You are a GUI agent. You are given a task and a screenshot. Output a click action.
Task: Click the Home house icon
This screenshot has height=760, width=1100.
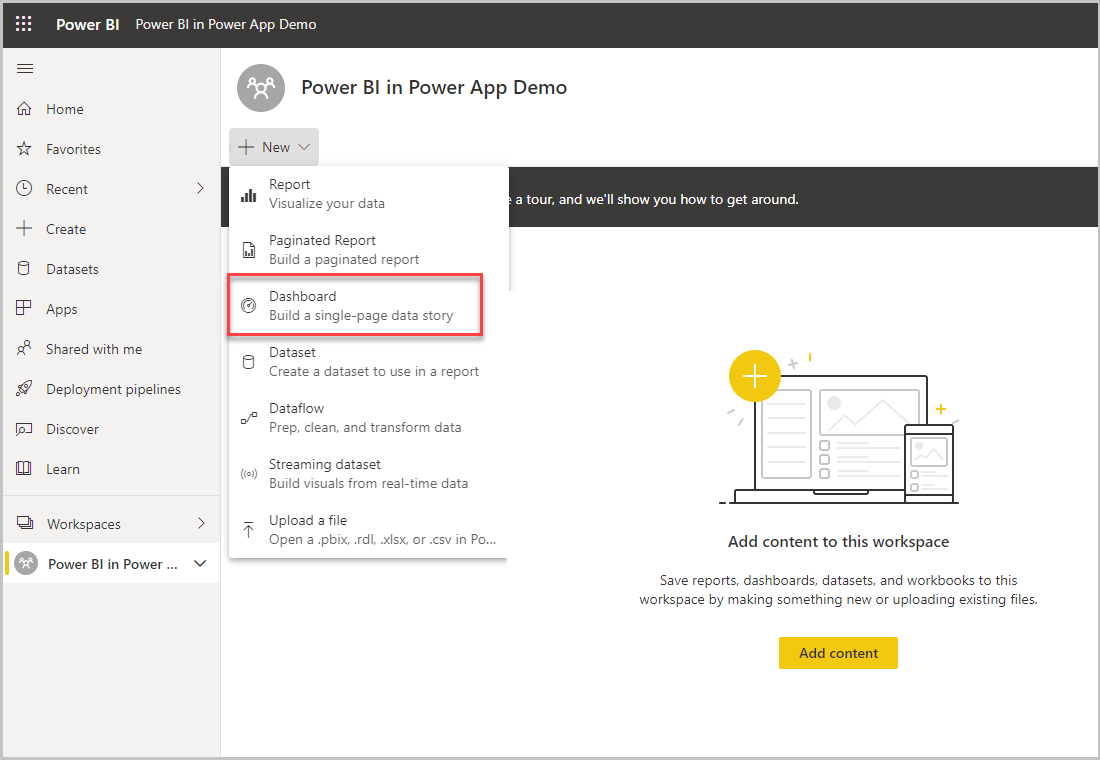pyautogui.click(x=24, y=109)
